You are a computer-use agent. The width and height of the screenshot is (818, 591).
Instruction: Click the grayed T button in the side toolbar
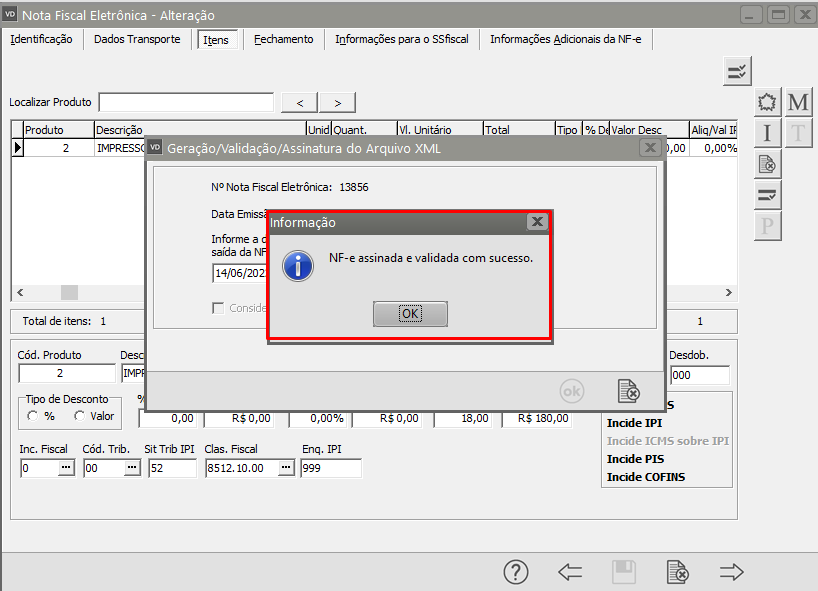[x=798, y=133]
